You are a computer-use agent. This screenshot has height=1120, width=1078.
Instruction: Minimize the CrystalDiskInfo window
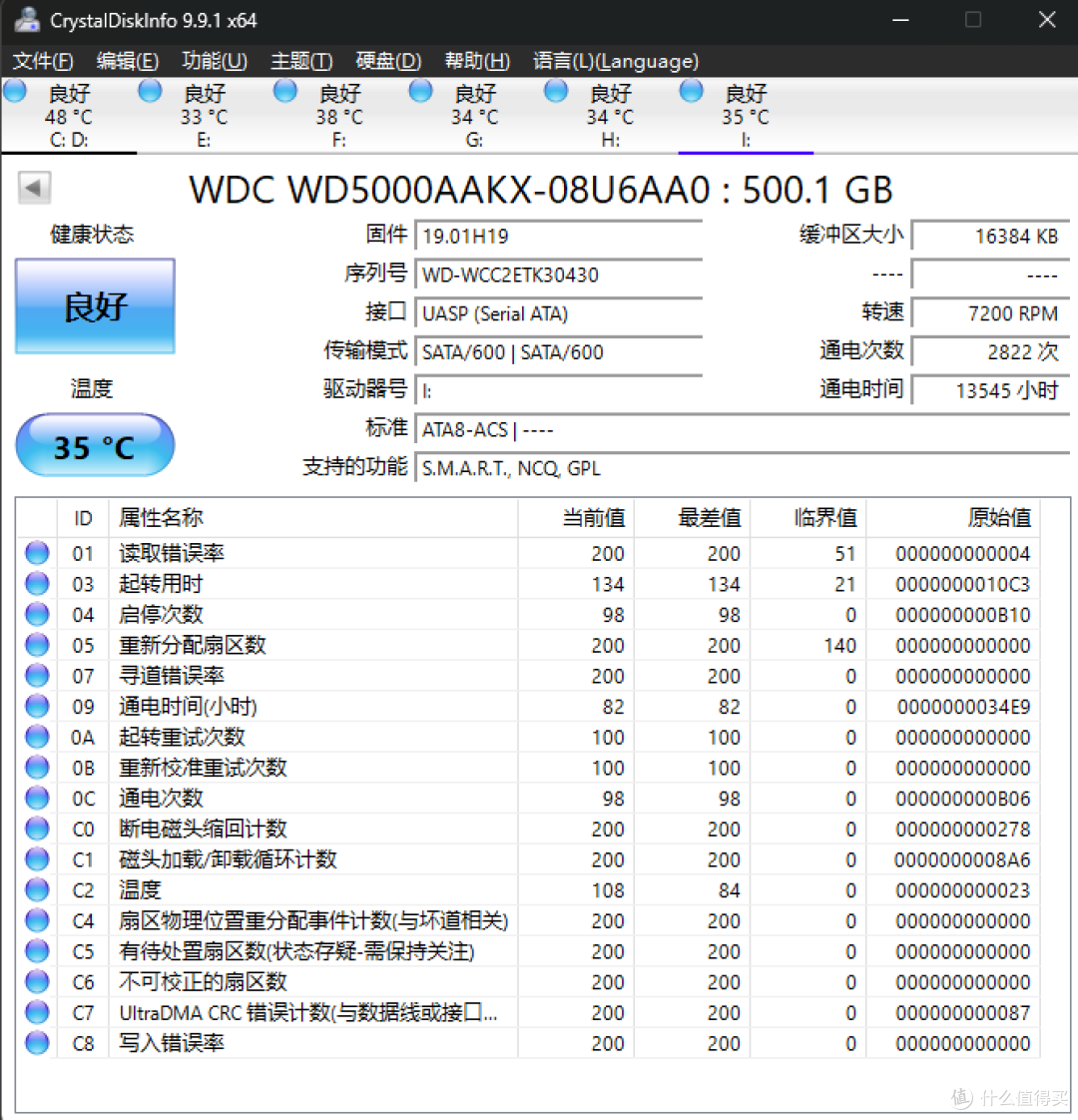(x=901, y=20)
